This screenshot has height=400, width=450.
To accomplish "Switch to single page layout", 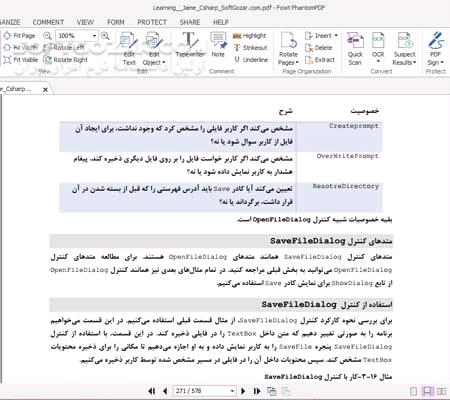I will pyautogui.click(x=413, y=391).
